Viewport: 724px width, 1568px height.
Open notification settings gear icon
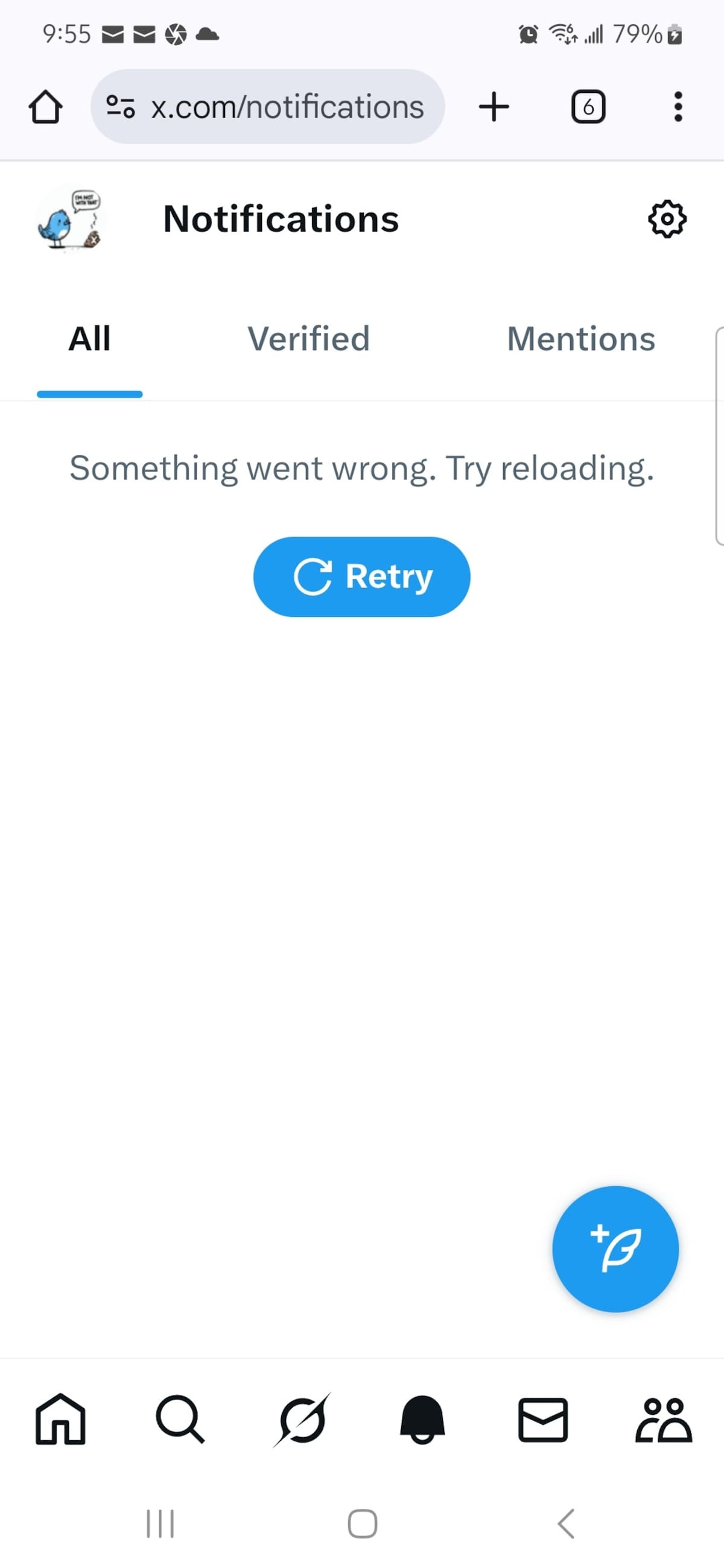tap(667, 218)
